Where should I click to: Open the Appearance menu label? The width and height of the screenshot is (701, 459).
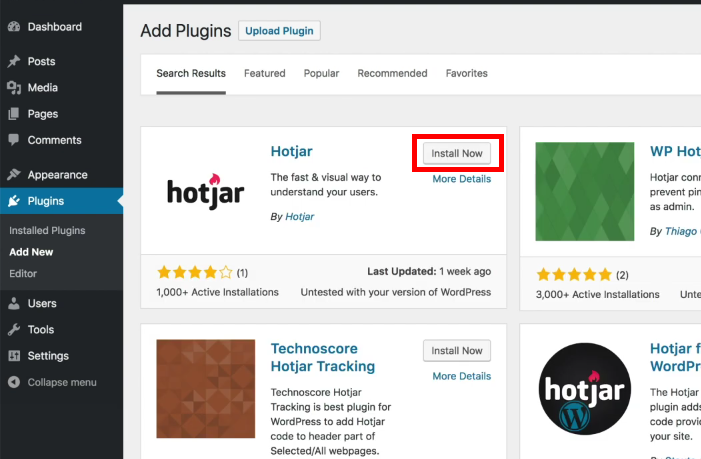pyautogui.click(x=58, y=175)
